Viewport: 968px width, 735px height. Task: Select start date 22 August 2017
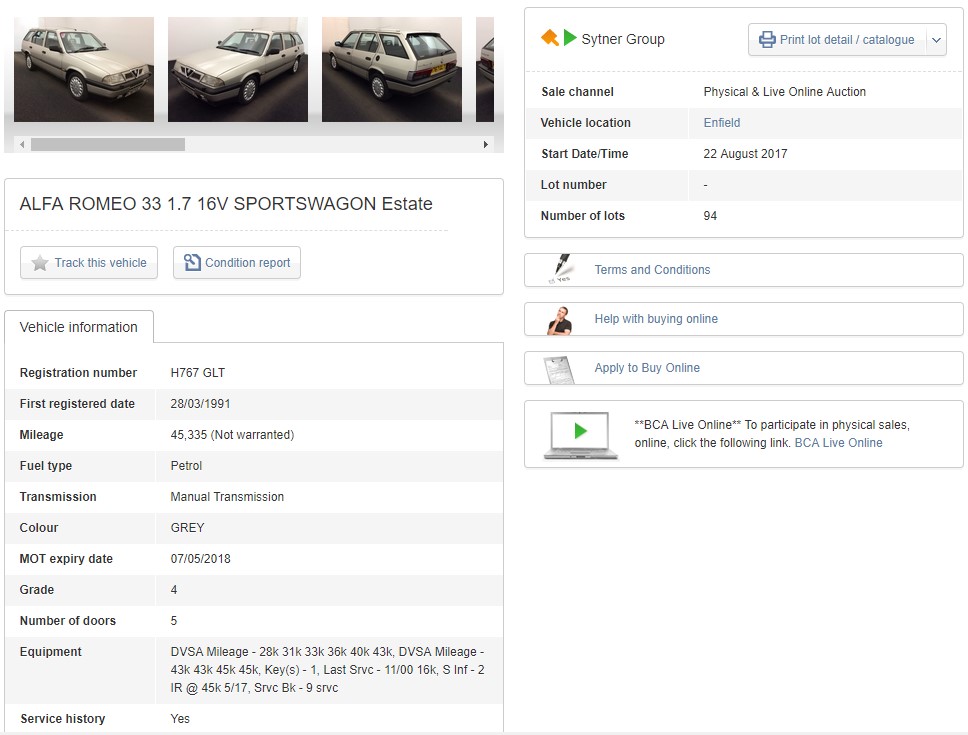pos(745,154)
